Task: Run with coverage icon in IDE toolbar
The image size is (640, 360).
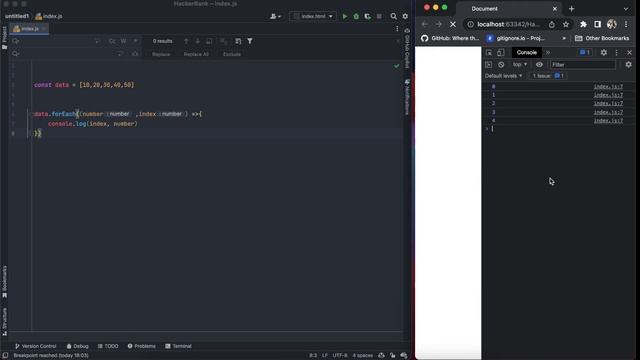Action: pyautogui.click(x=367, y=16)
